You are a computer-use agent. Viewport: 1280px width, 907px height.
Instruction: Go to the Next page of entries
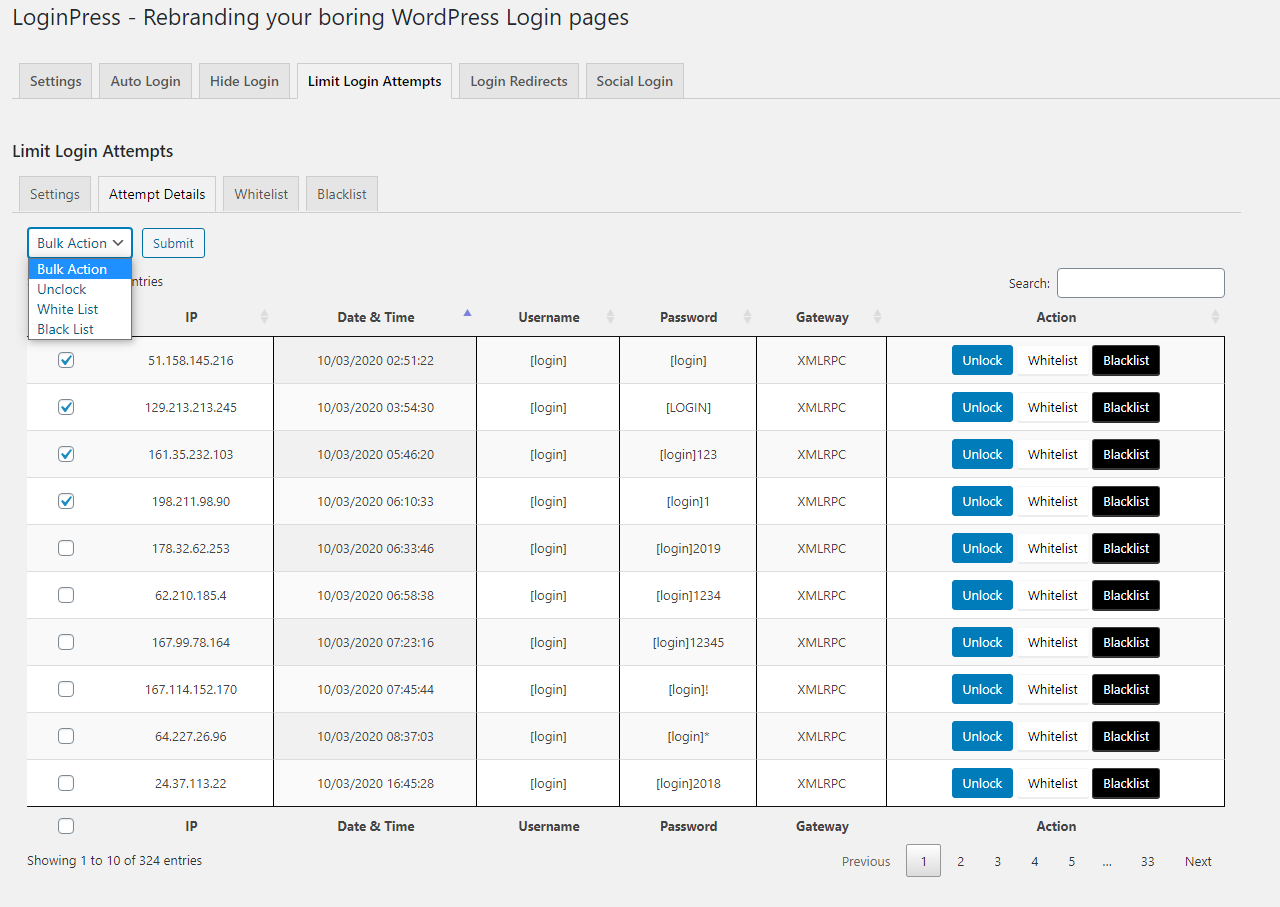pyautogui.click(x=1198, y=861)
